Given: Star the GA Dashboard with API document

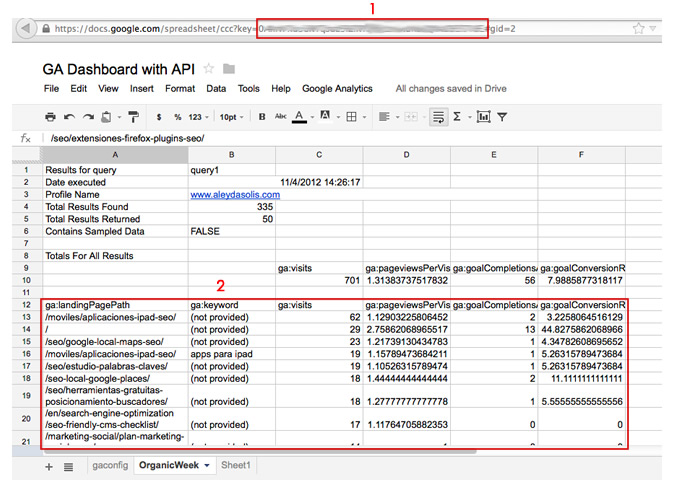Looking at the screenshot, I should point(209,68).
